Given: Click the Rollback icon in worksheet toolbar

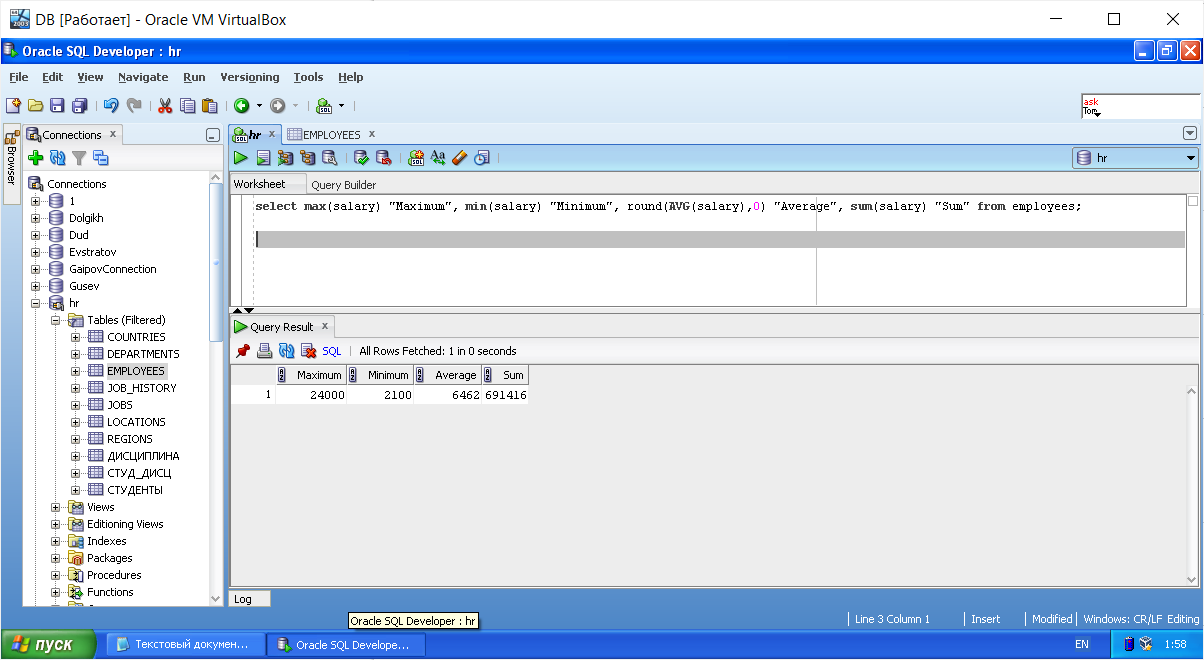Looking at the screenshot, I should [x=383, y=158].
